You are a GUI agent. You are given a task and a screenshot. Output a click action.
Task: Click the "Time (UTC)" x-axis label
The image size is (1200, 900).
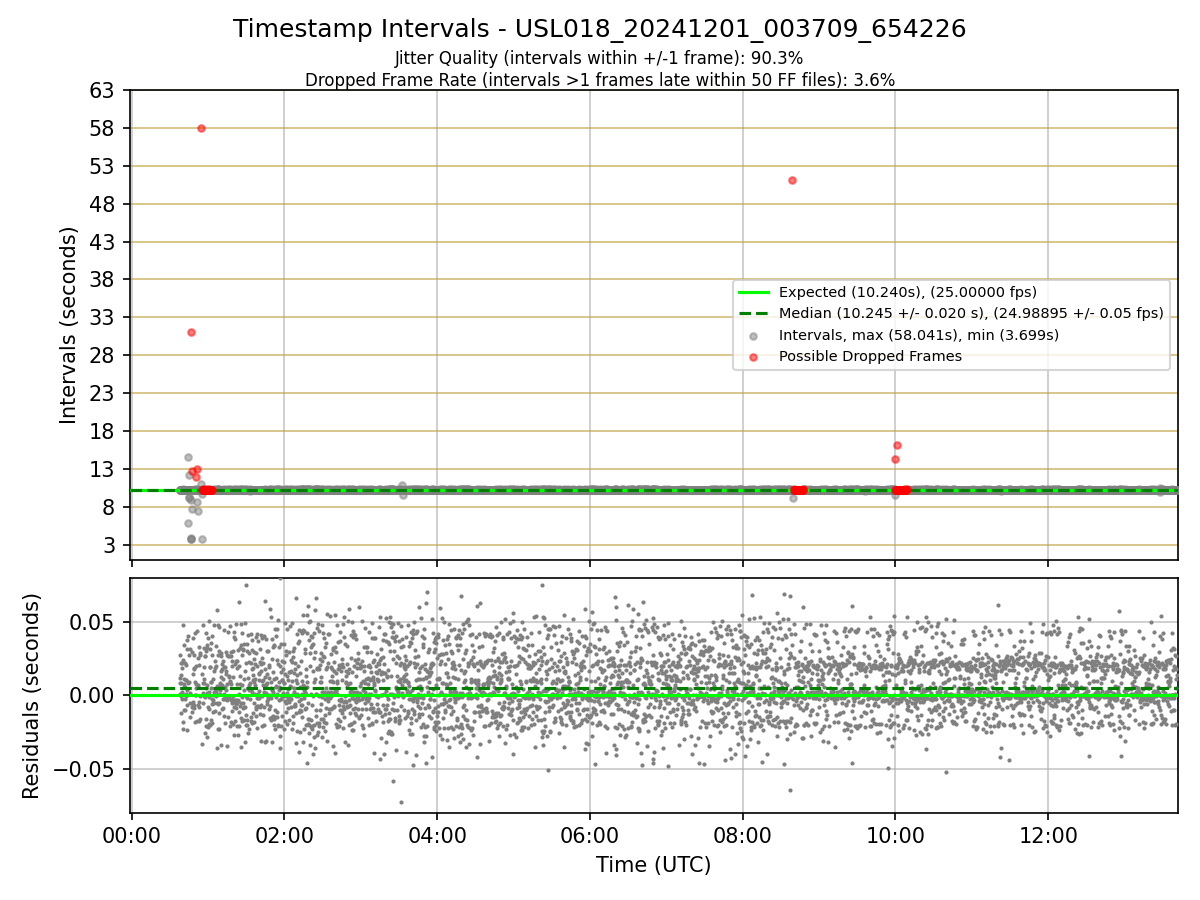[654, 865]
